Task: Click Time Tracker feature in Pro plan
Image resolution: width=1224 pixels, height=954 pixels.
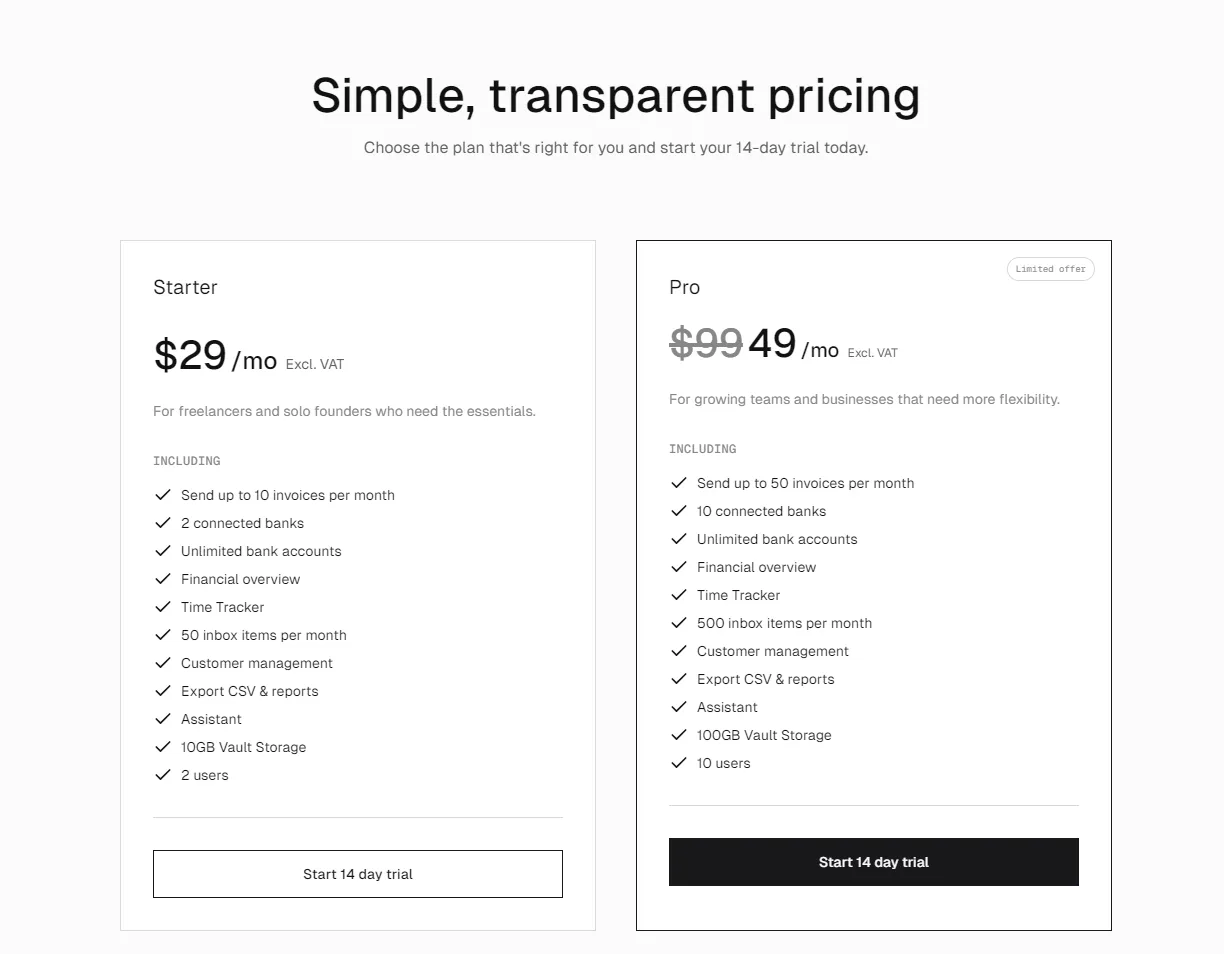Action: coord(738,595)
